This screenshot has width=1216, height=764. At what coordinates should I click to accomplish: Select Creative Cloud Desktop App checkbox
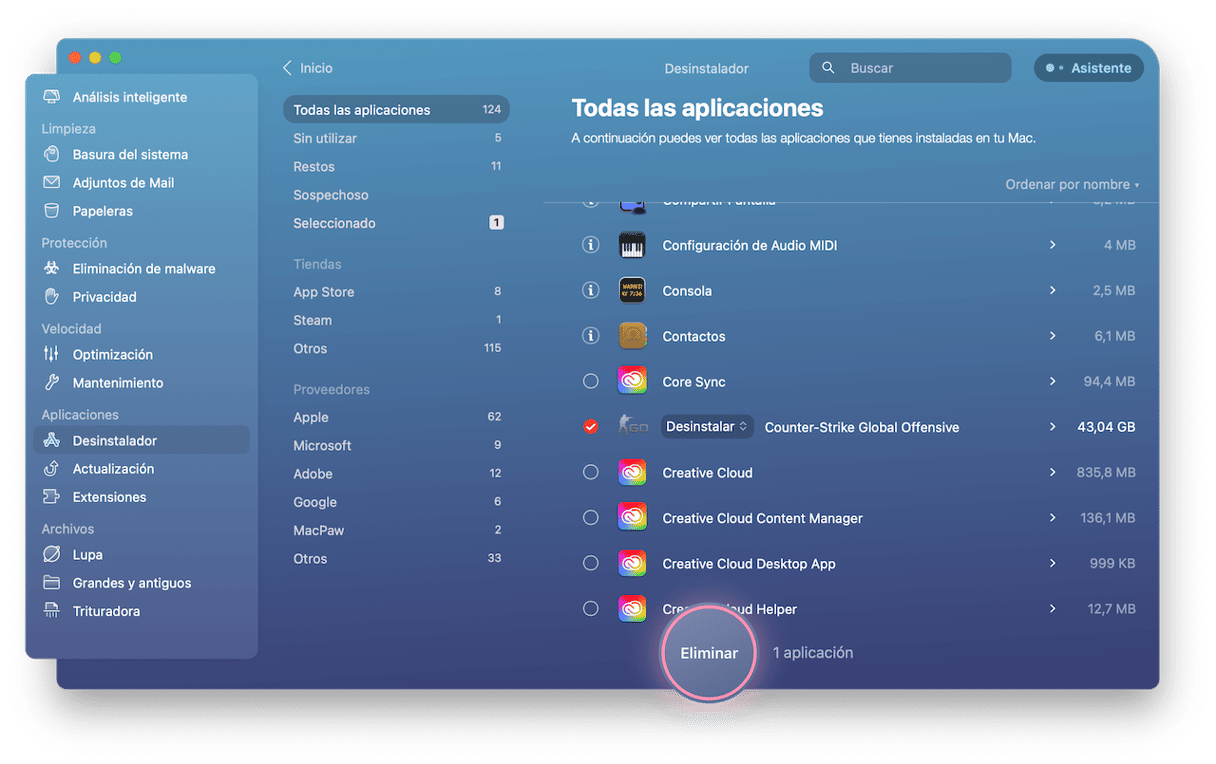tap(591, 563)
